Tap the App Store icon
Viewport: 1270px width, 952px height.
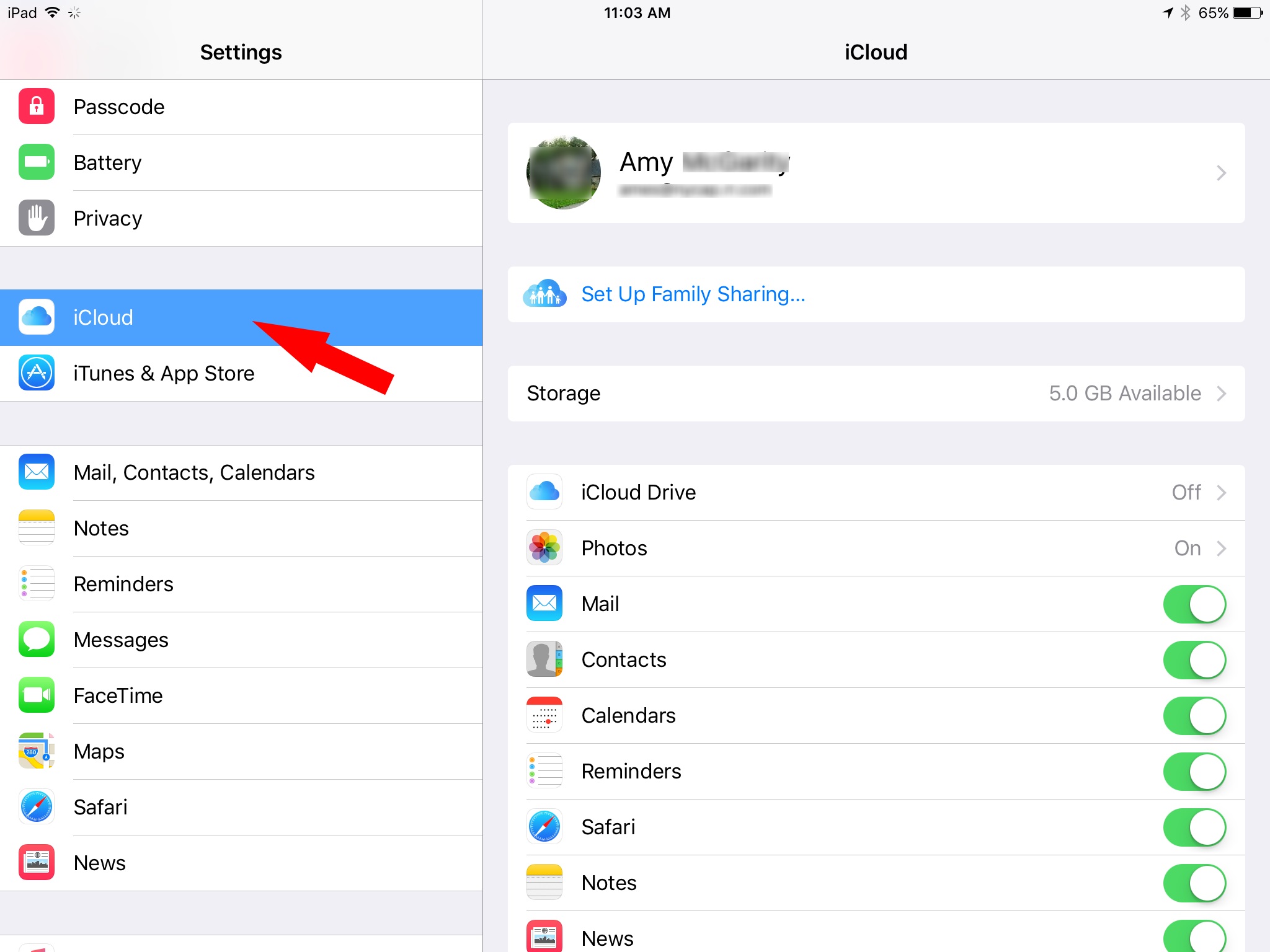point(37,373)
